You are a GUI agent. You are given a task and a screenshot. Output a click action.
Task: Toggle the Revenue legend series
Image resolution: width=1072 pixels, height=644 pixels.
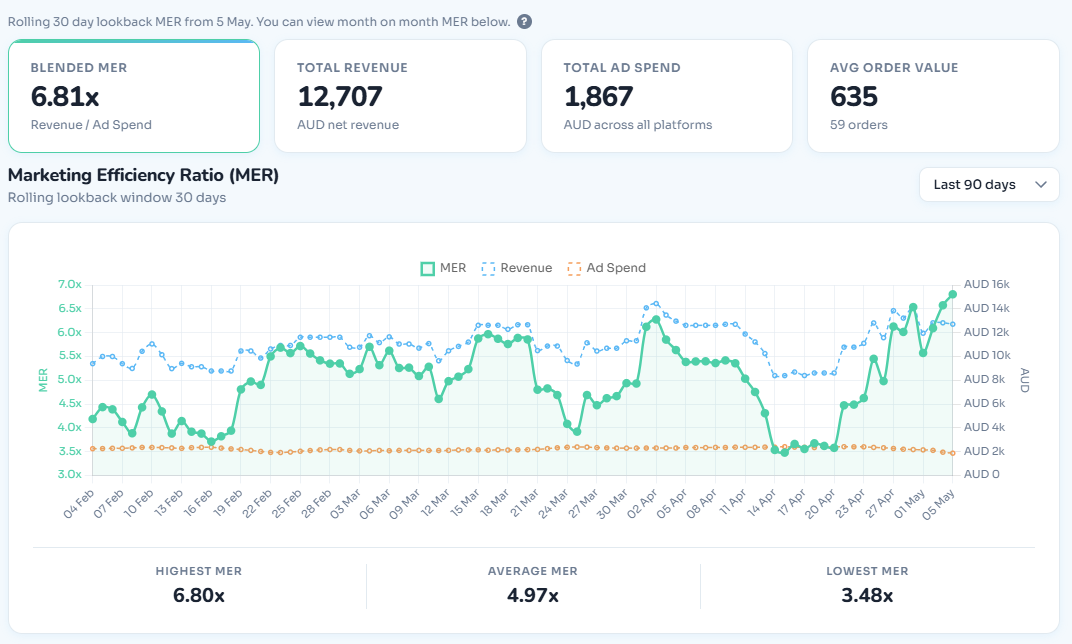coord(517,268)
